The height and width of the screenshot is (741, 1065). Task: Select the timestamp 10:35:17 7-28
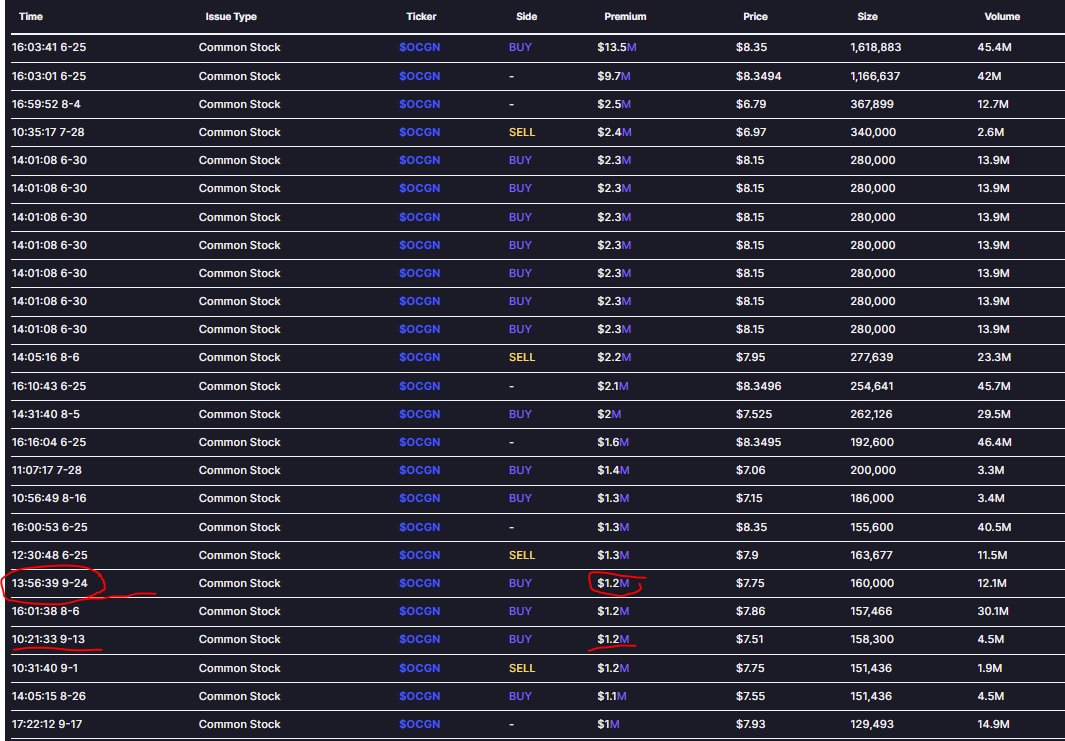(x=48, y=132)
